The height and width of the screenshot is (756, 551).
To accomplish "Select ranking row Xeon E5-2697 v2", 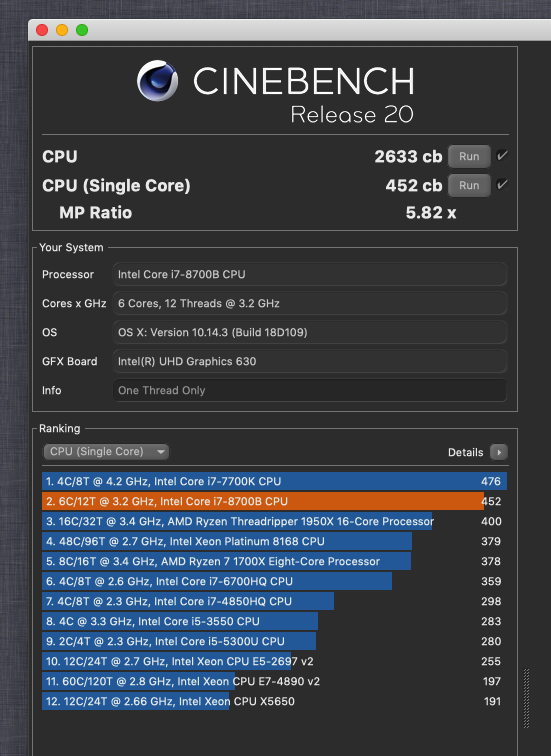I will (x=274, y=662).
